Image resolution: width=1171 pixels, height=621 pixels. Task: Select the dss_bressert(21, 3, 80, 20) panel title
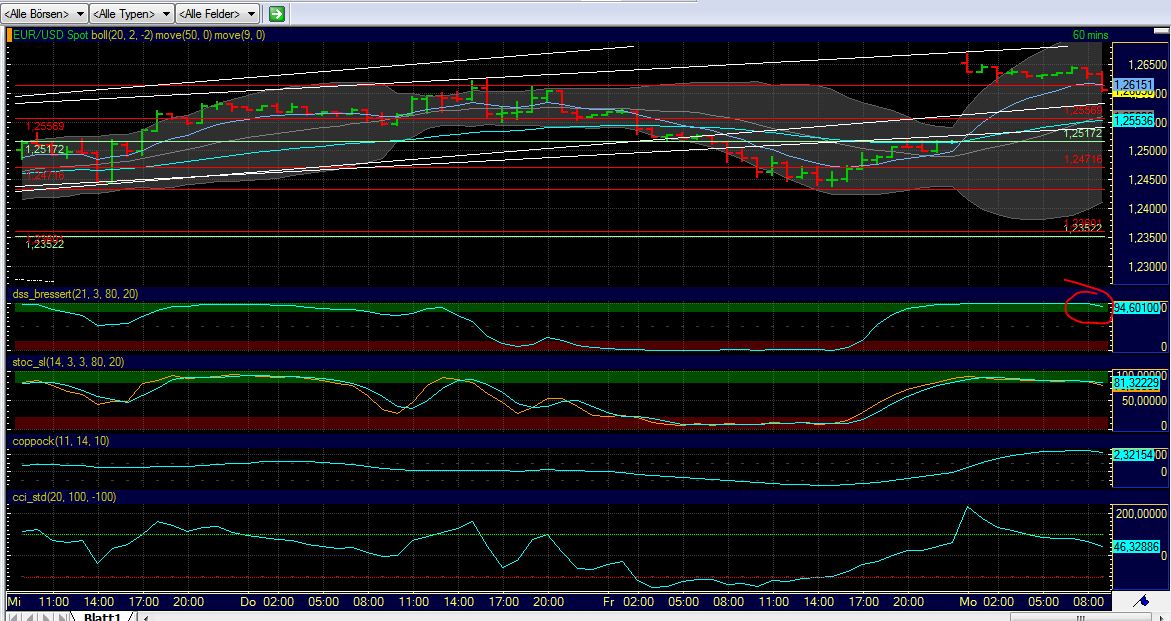[75, 294]
